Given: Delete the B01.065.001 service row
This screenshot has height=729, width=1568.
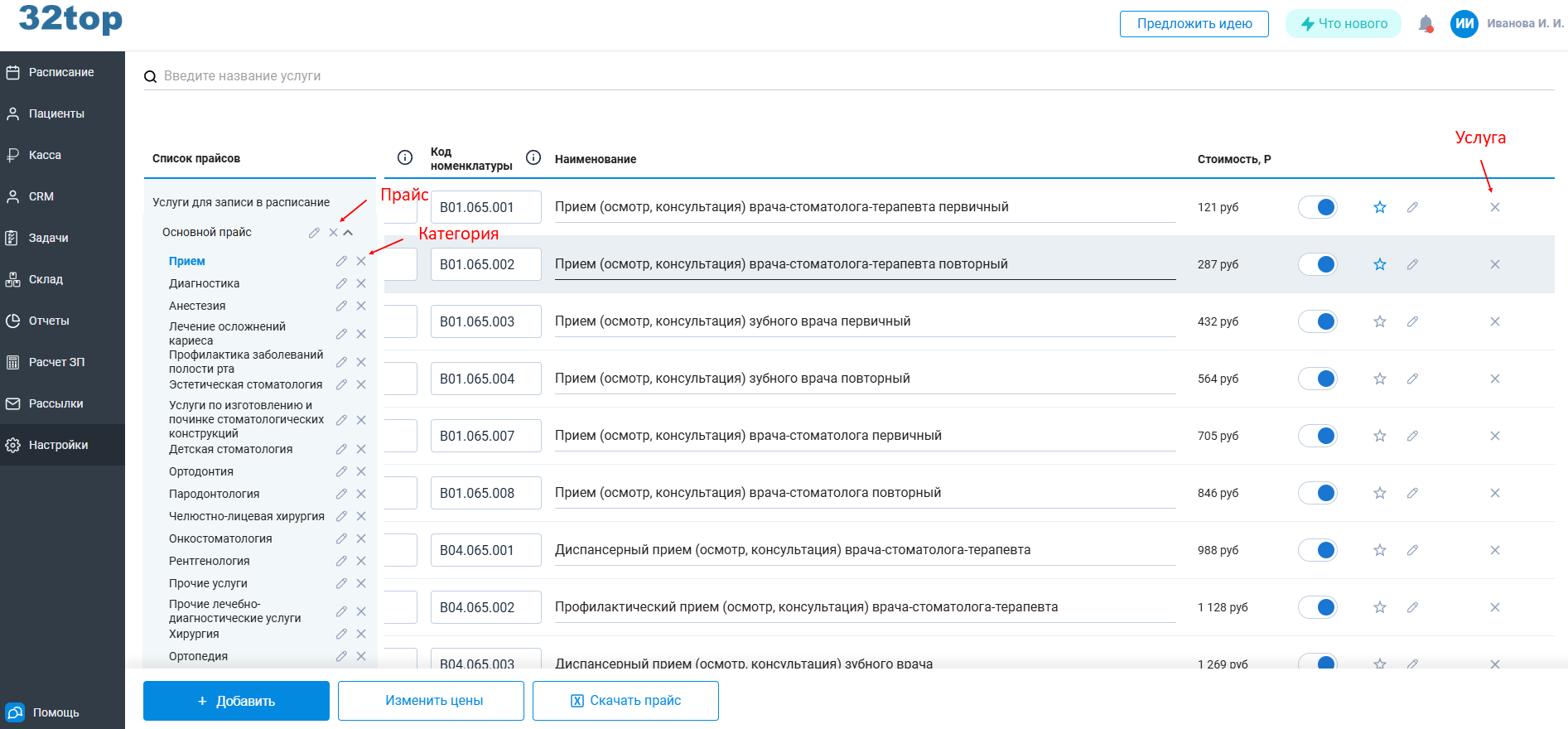Looking at the screenshot, I should click(1494, 207).
